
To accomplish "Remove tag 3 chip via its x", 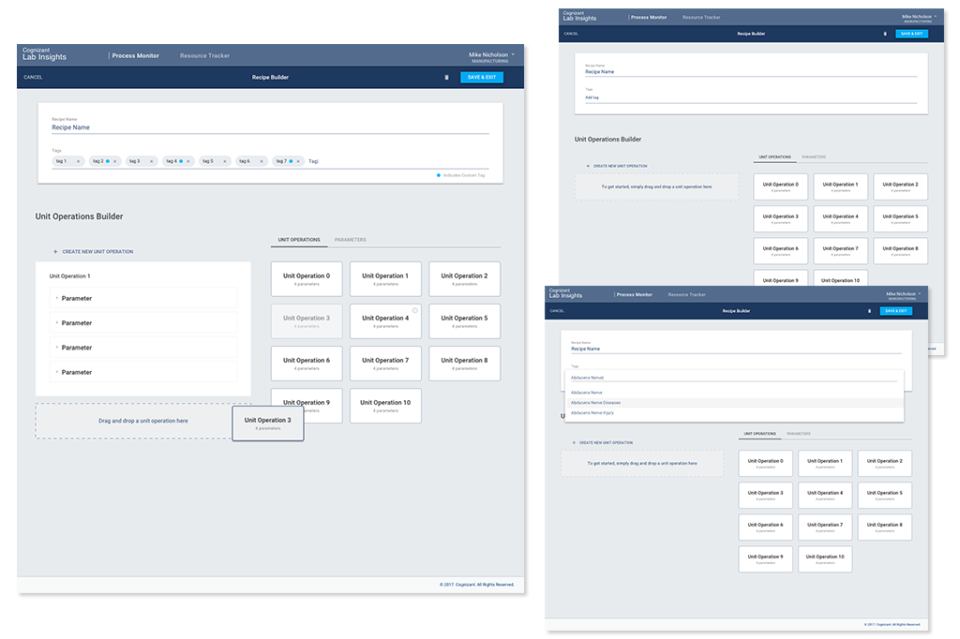I will click(x=151, y=162).
